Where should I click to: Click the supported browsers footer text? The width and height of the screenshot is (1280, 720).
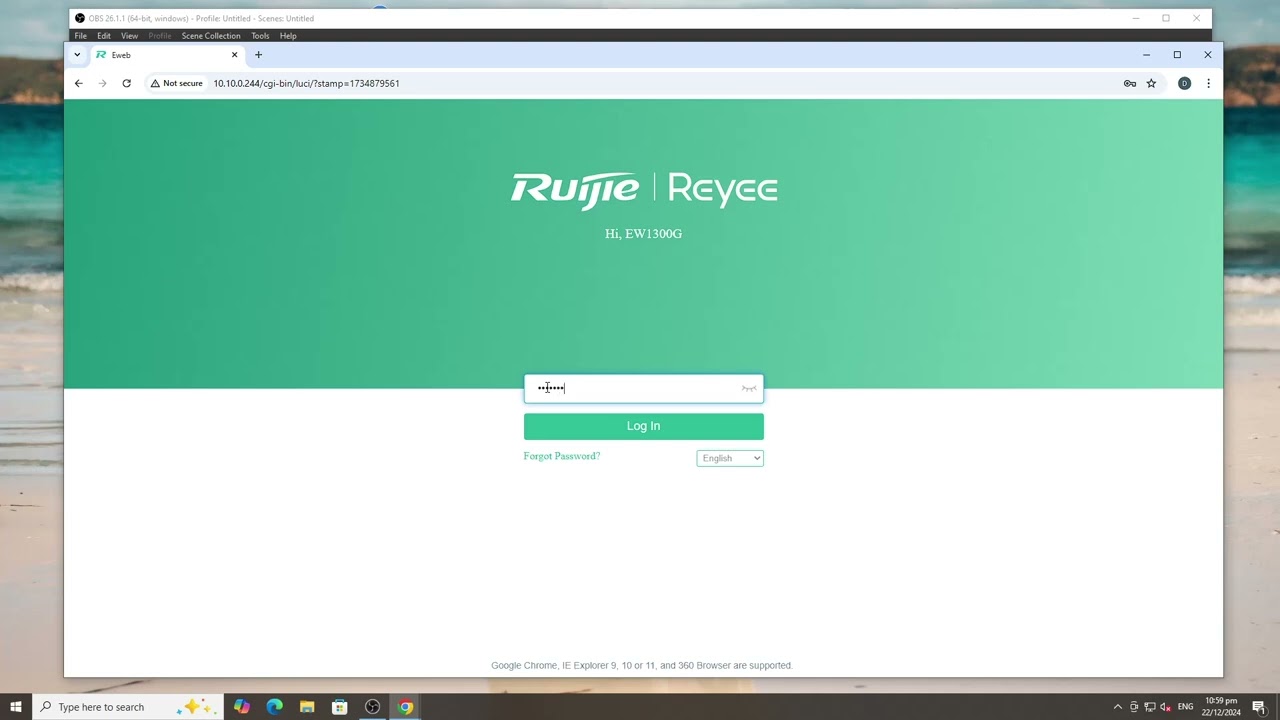click(642, 665)
